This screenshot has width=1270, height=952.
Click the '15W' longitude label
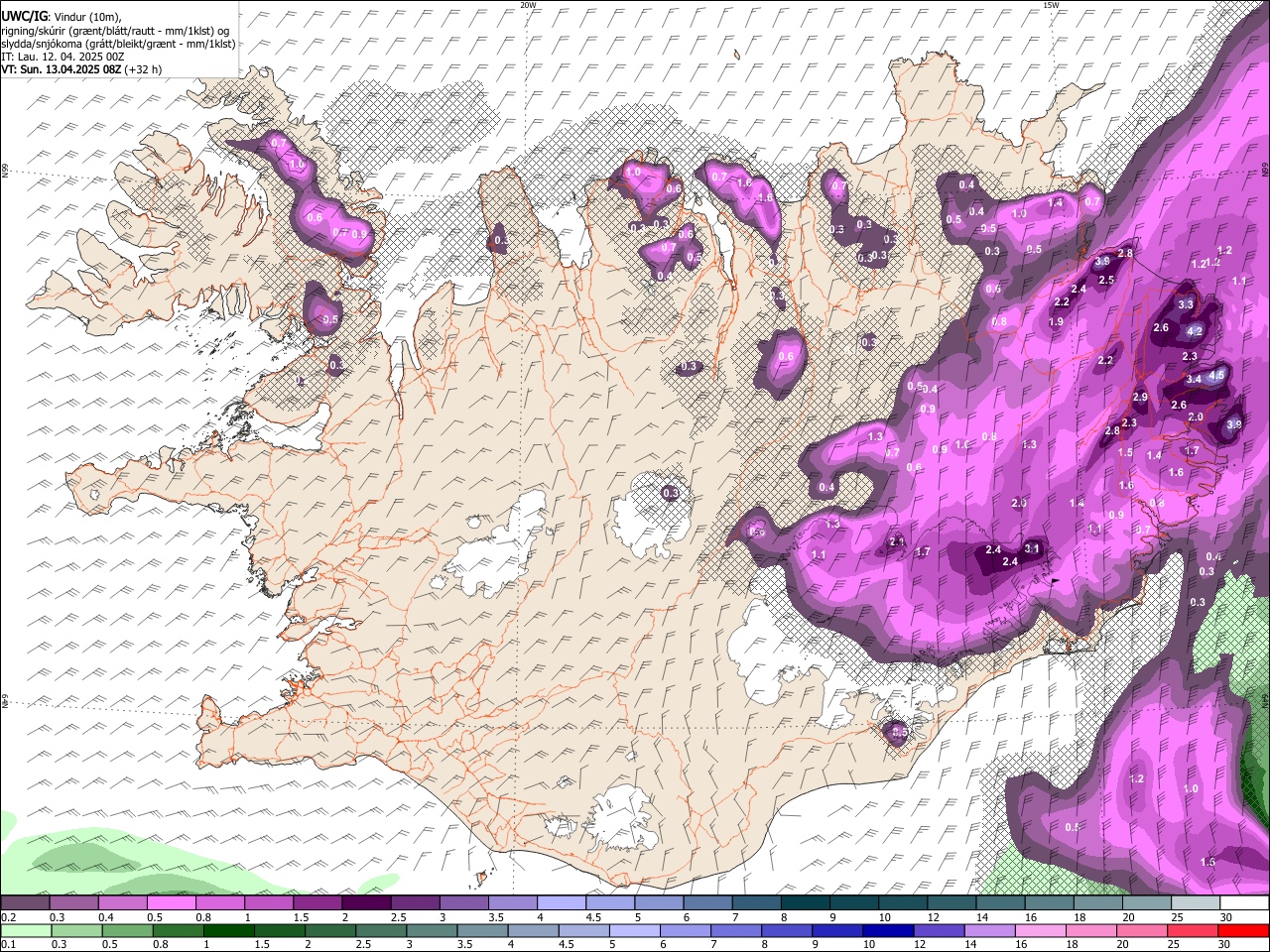[x=1051, y=5]
